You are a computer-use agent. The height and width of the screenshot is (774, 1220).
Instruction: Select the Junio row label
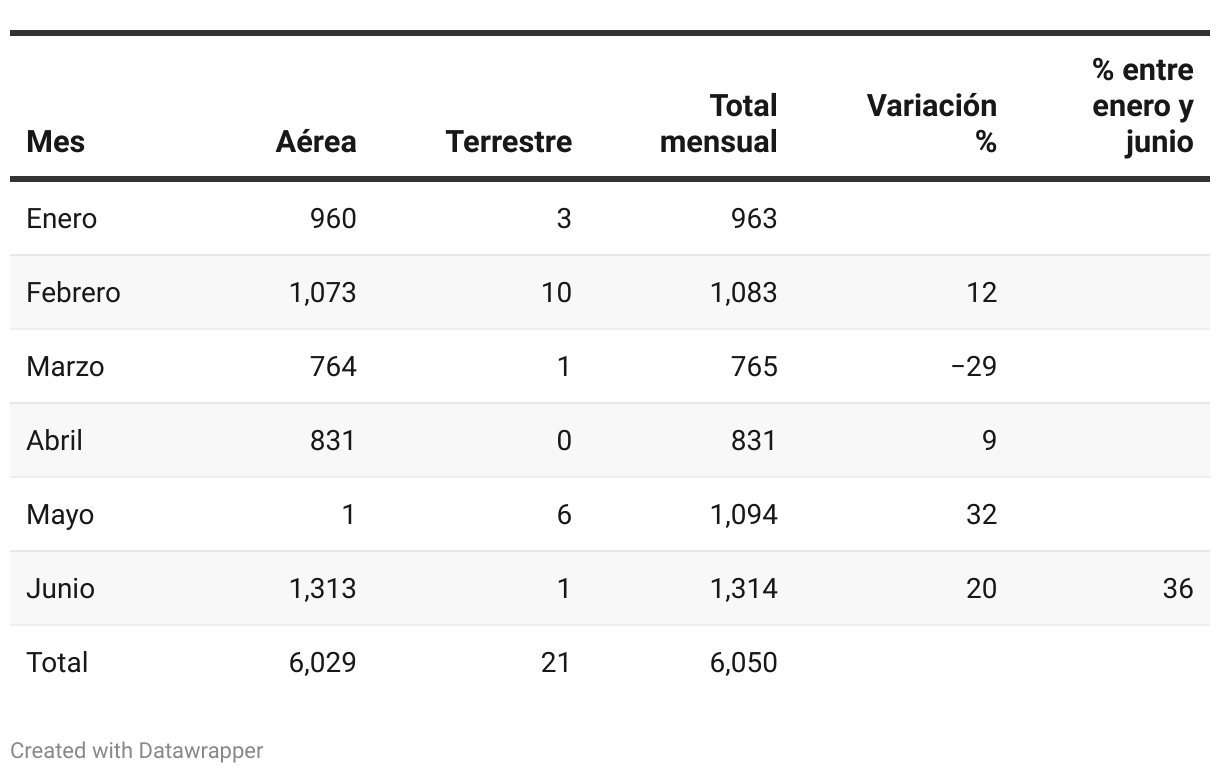coord(61,588)
